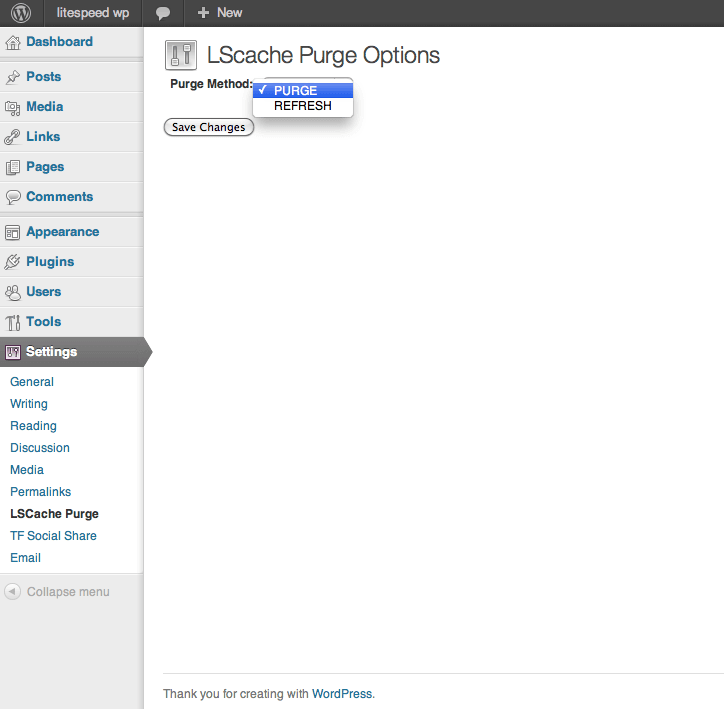
Task: Choose REFRESH in the Purge Method dropdown
Action: coord(303,106)
